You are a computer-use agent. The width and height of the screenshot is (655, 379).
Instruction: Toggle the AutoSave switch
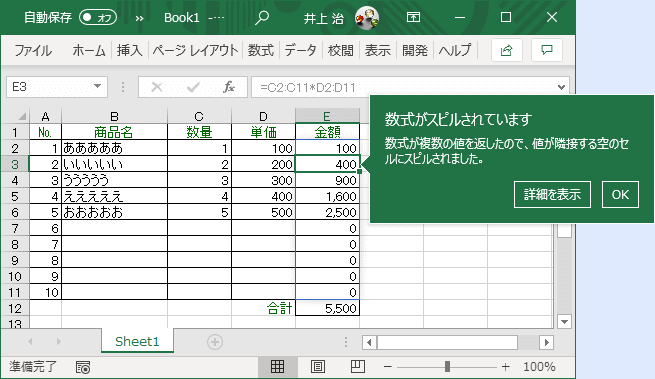(98, 18)
